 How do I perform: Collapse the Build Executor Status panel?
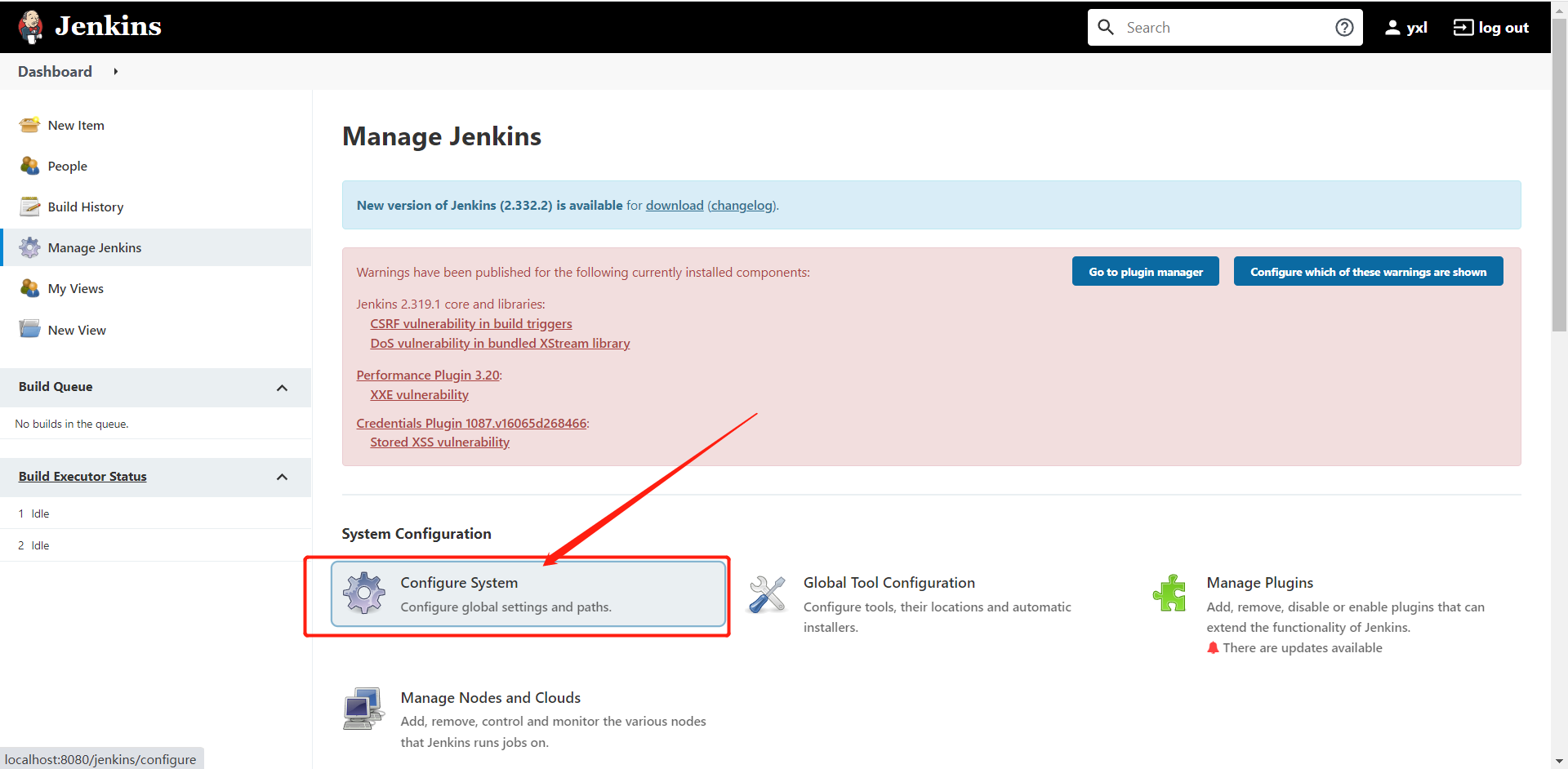click(x=282, y=477)
